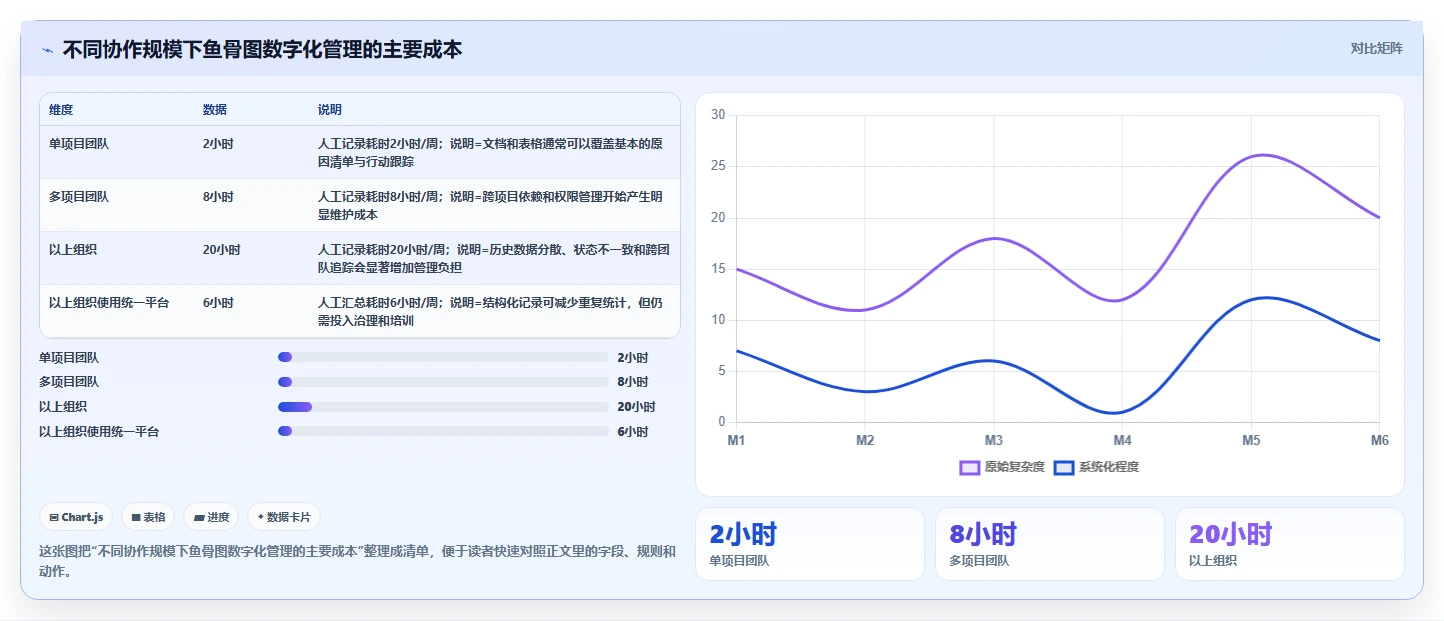Click the M6 axis label on chart

point(1379,440)
